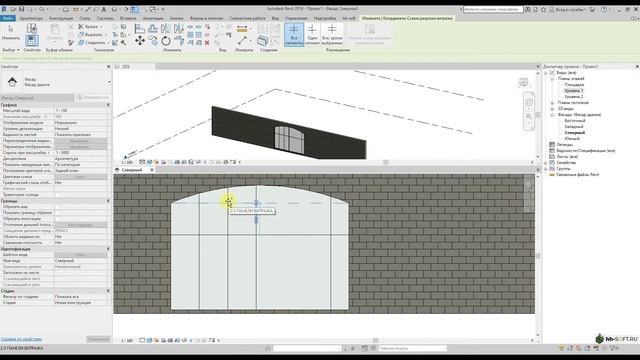The image size is (640, 360).
Task: Collapse the Views (all) tree node
Action: tap(546, 73)
